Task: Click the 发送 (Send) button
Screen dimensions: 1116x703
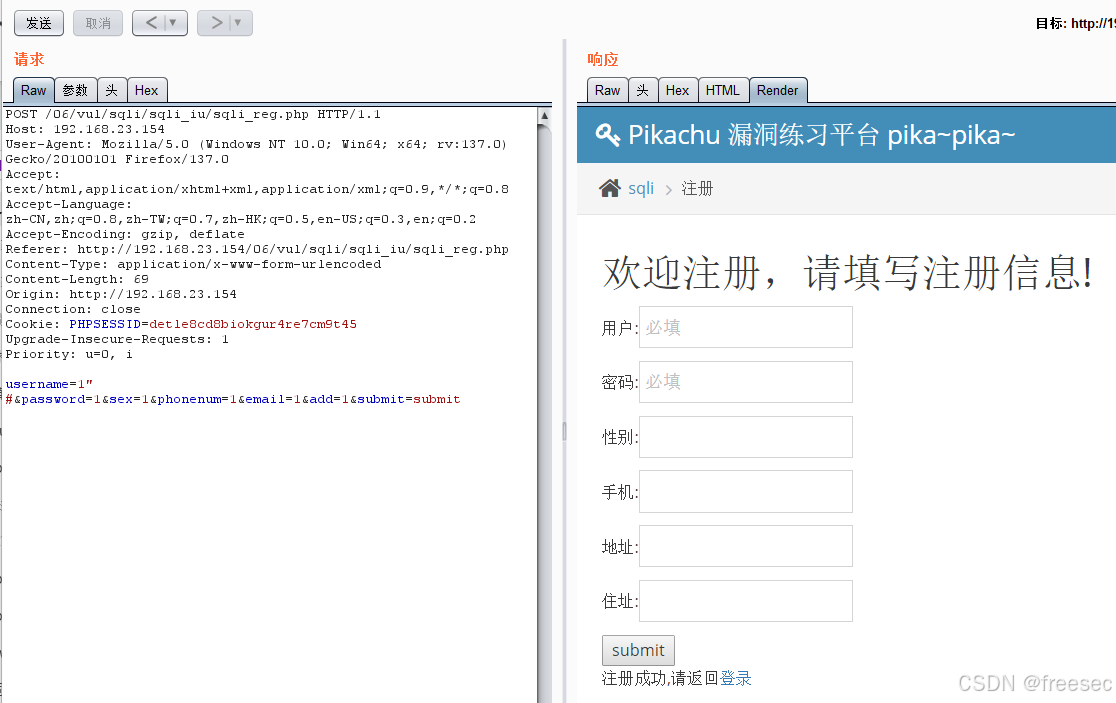Action: click(x=38, y=23)
